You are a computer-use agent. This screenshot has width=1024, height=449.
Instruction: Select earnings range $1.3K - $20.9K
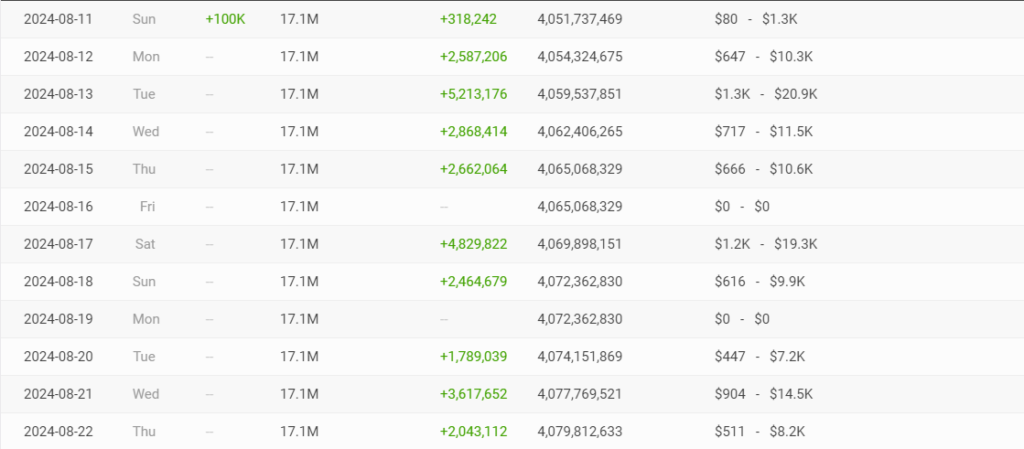click(766, 94)
